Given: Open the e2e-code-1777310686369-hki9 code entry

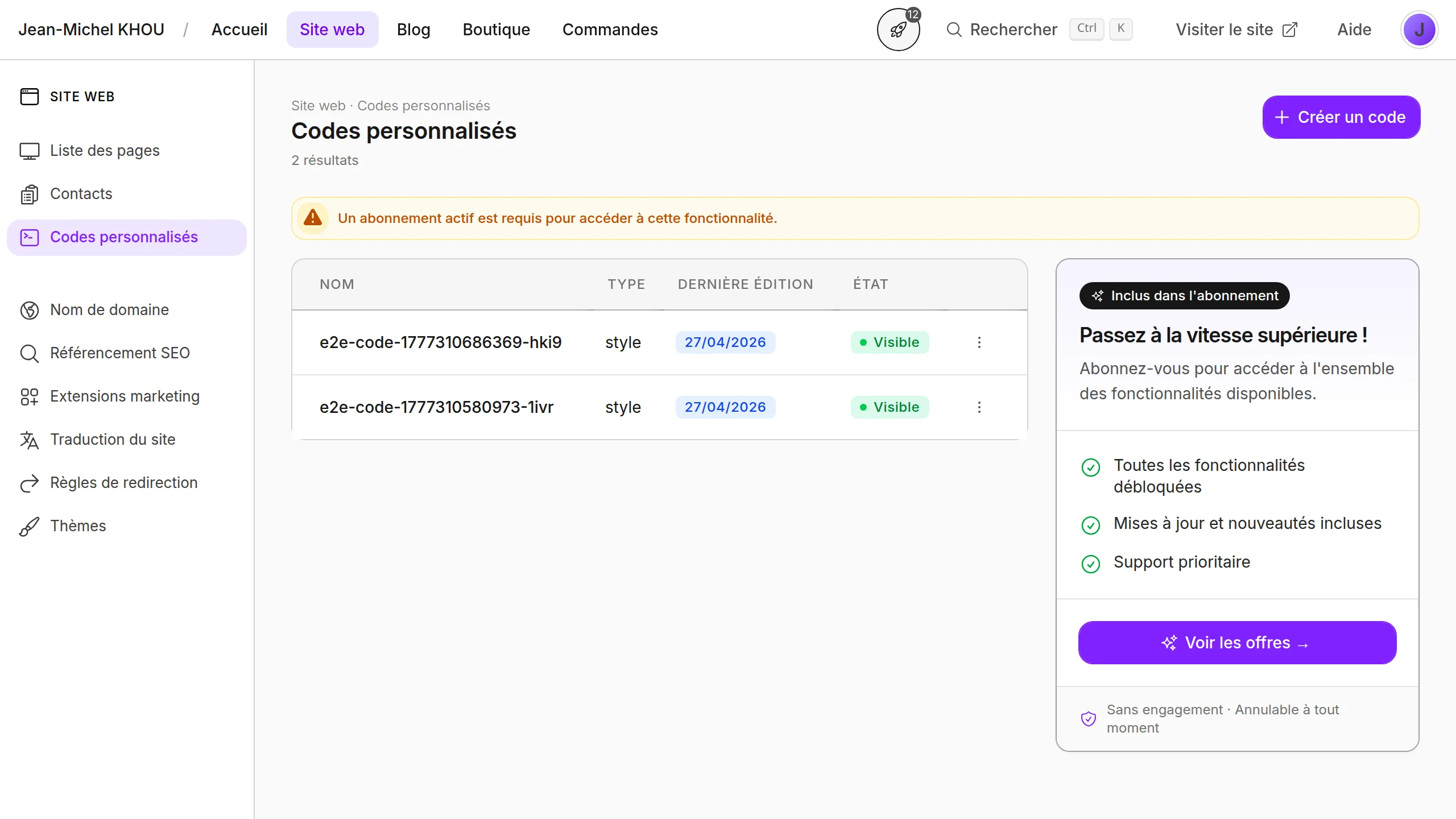Looking at the screenshot, I should click(x=440, y=342).
